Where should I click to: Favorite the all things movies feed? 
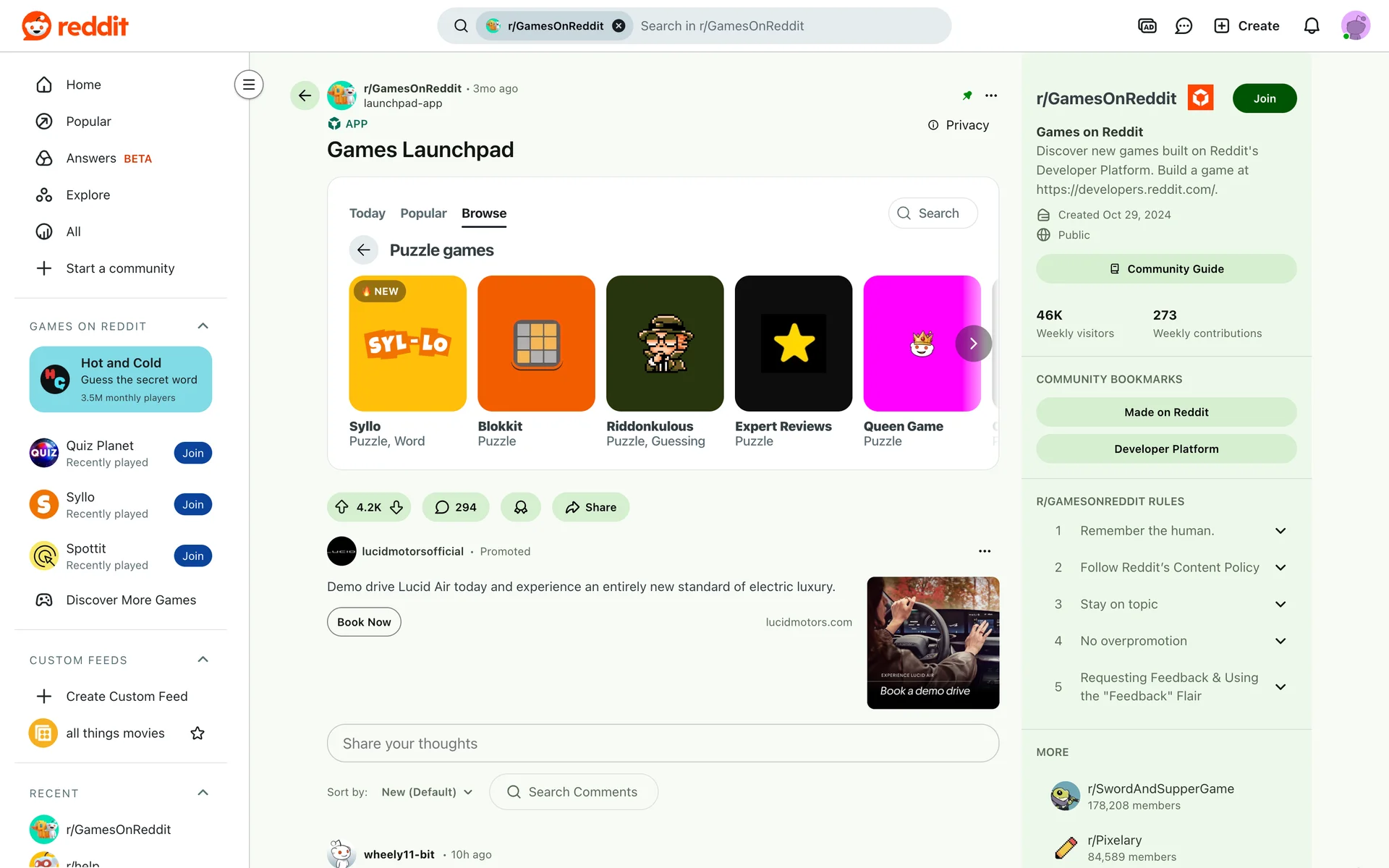[x=197, y=733]
